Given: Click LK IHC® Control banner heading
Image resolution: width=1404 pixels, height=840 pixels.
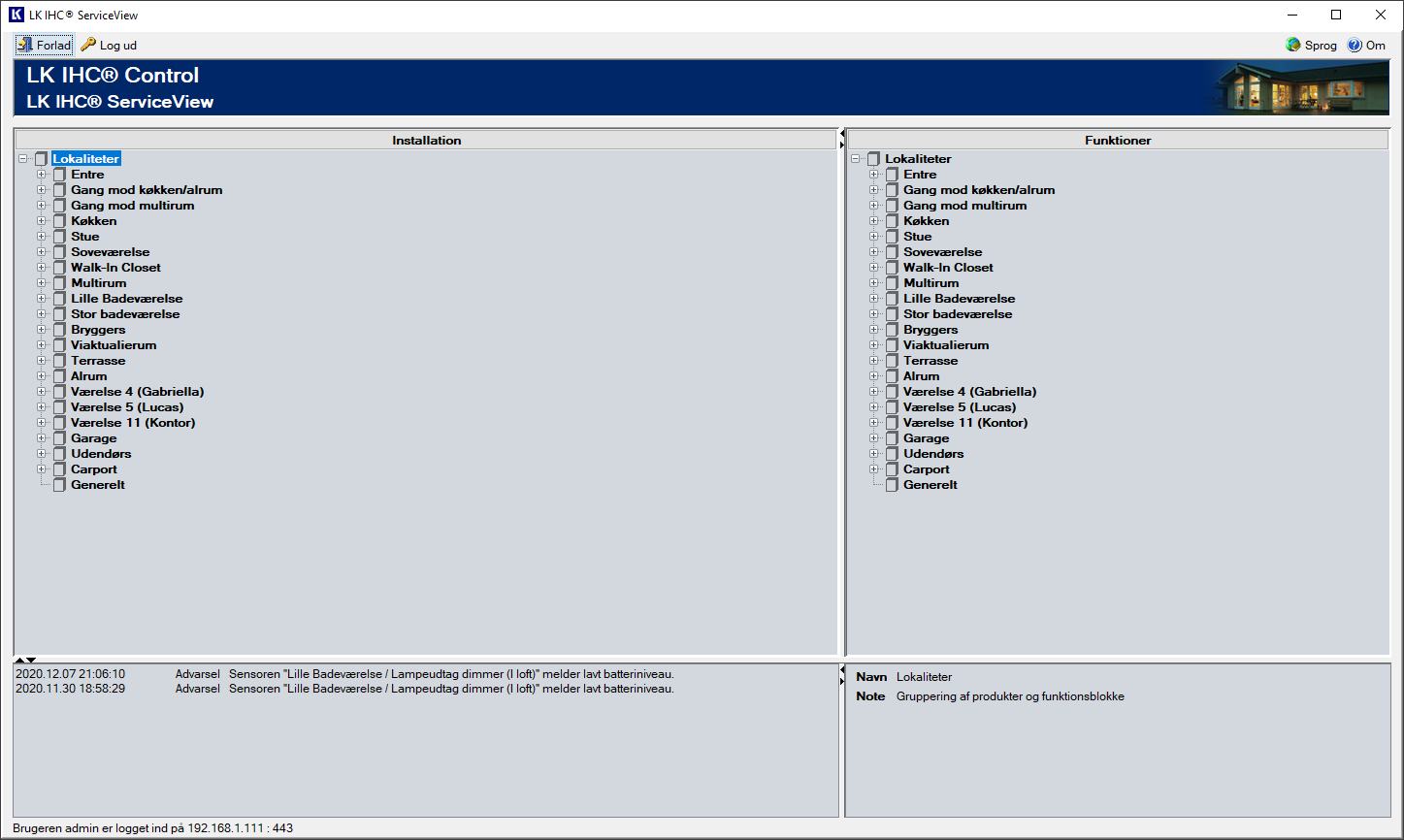Looking at the screenshot, I should pos(113,76).
